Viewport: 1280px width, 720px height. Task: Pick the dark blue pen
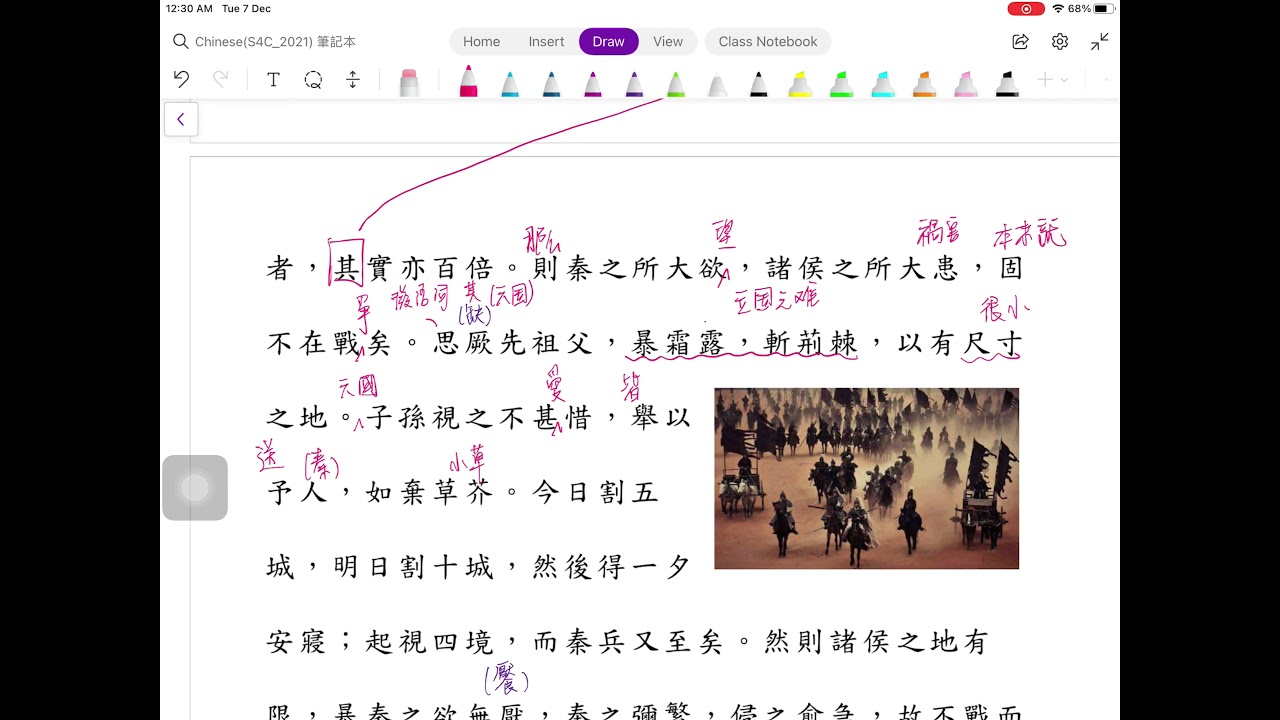pos(551,84)
